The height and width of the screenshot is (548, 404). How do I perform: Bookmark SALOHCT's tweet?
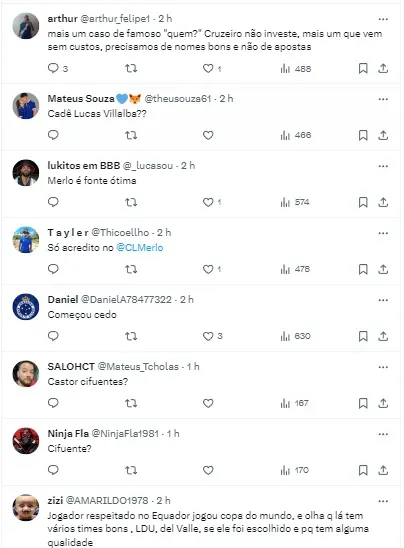[x=363, y=403]
